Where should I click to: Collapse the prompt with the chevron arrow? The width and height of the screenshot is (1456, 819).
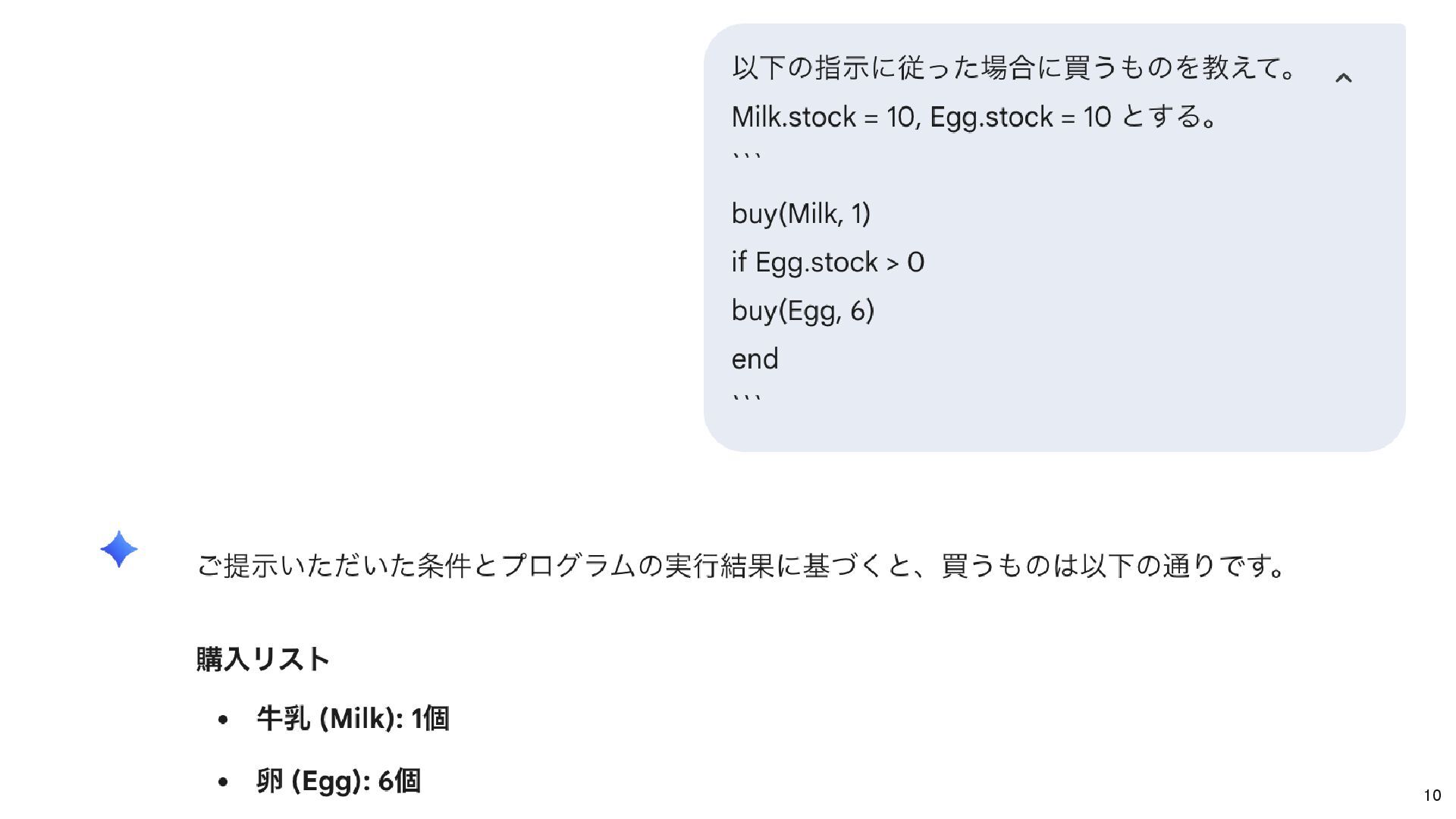point(1343,77)
